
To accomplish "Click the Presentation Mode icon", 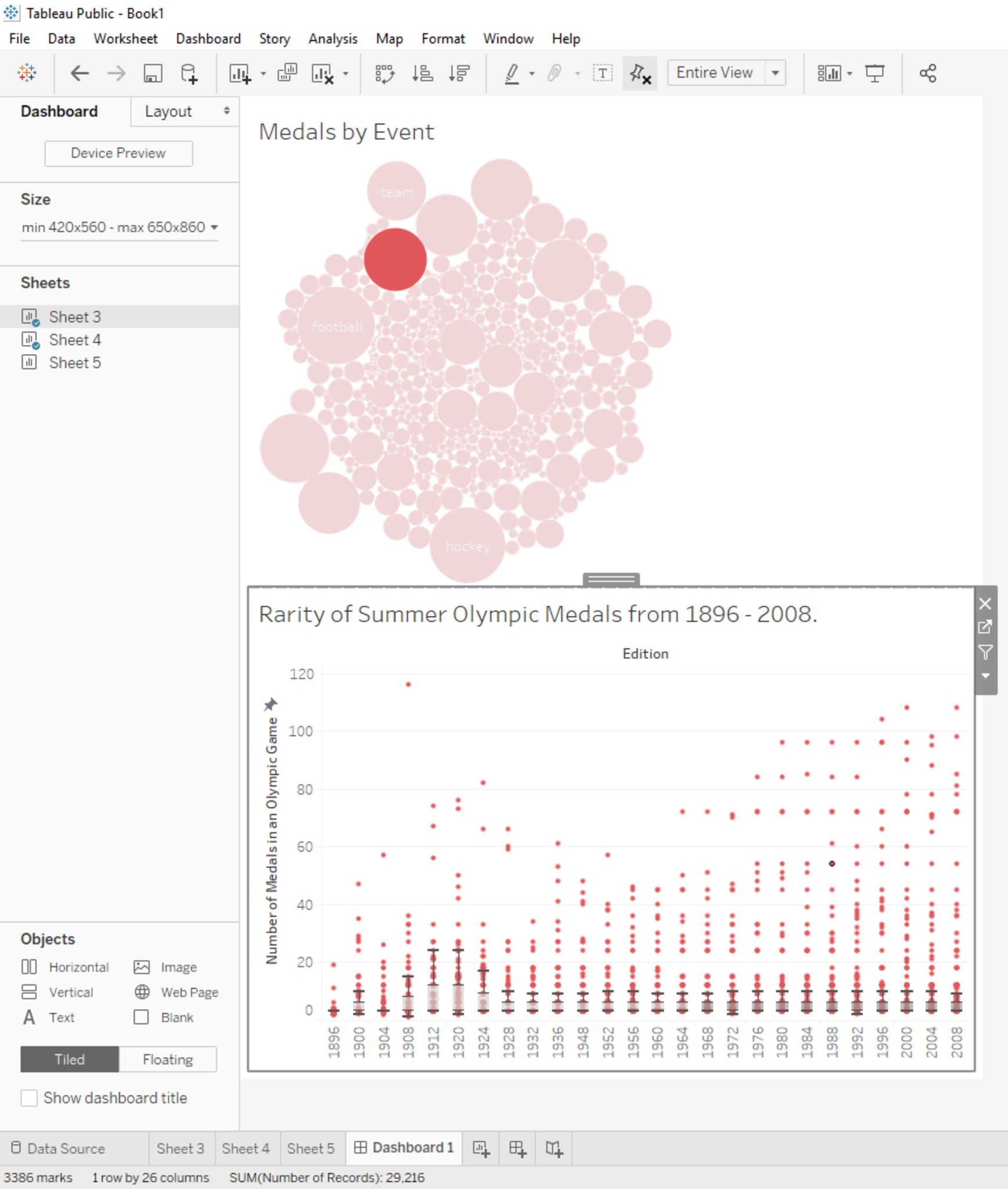I will [875, 74].
